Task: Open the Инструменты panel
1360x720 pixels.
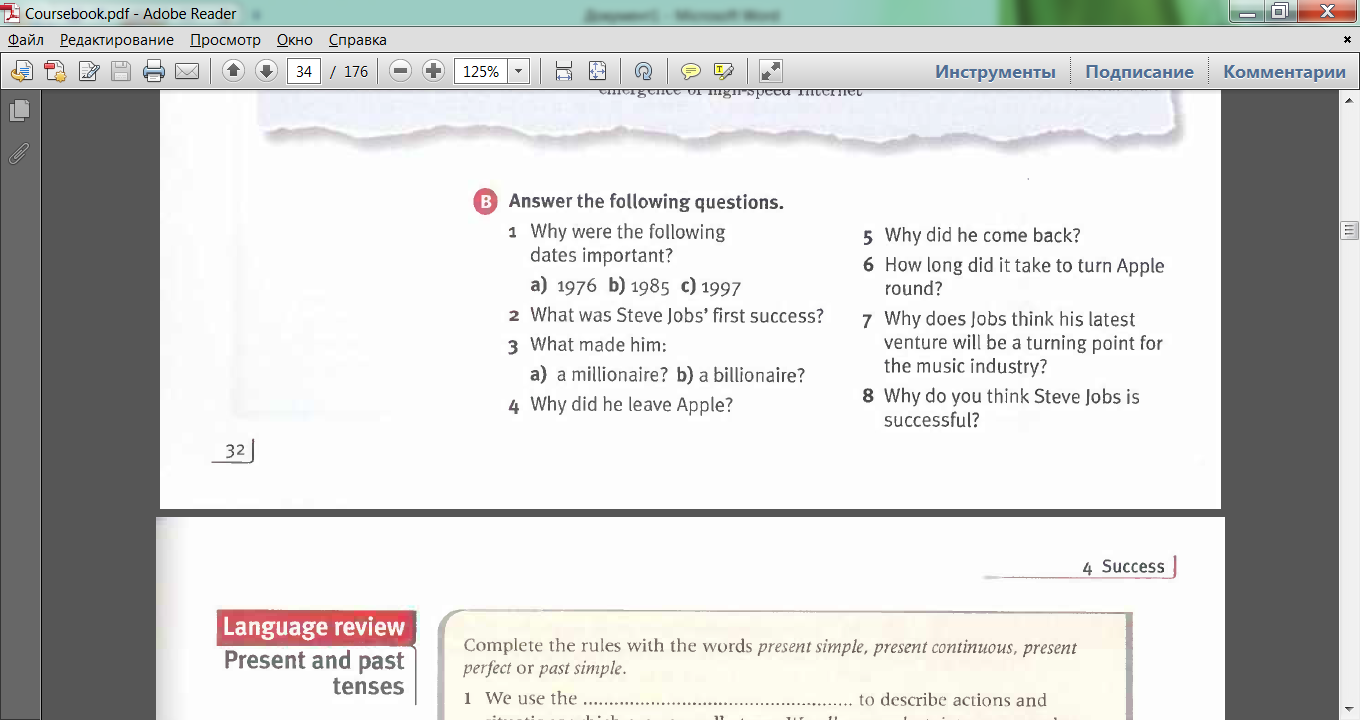Action: click(x=995, y=71)
